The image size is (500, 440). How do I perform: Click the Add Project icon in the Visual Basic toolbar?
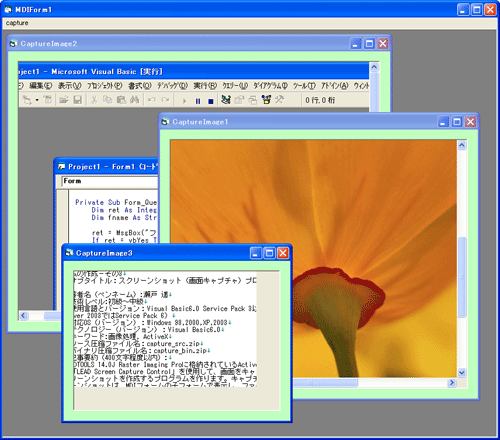click(x=27, y=100)
